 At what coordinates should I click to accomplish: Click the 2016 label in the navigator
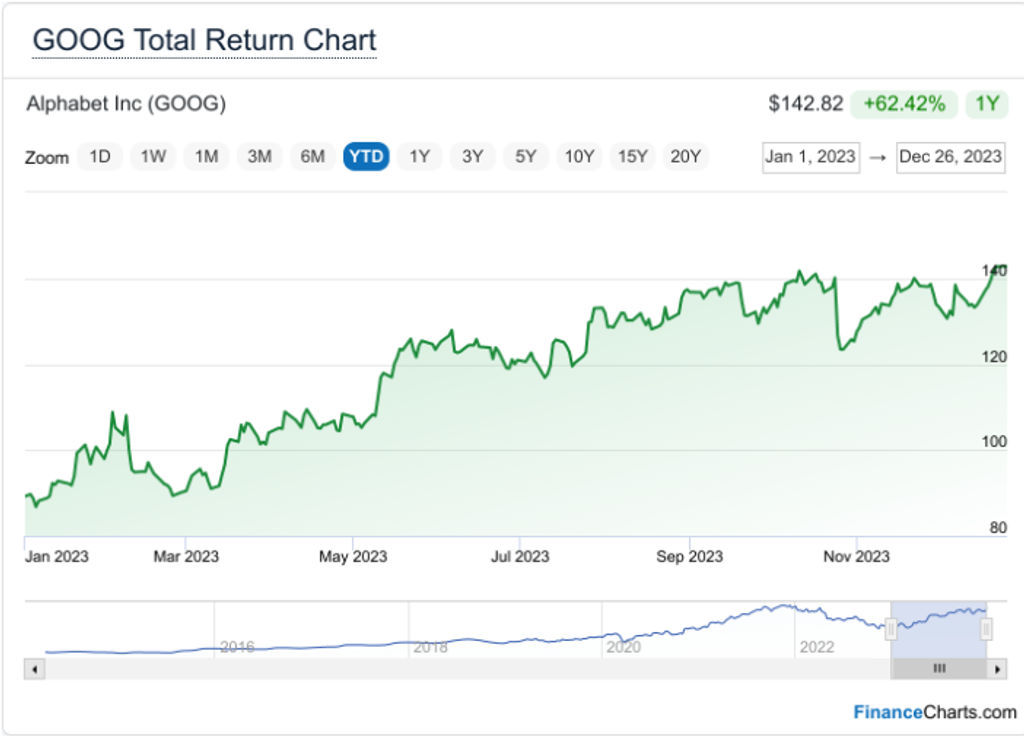[x=236, y=647]
